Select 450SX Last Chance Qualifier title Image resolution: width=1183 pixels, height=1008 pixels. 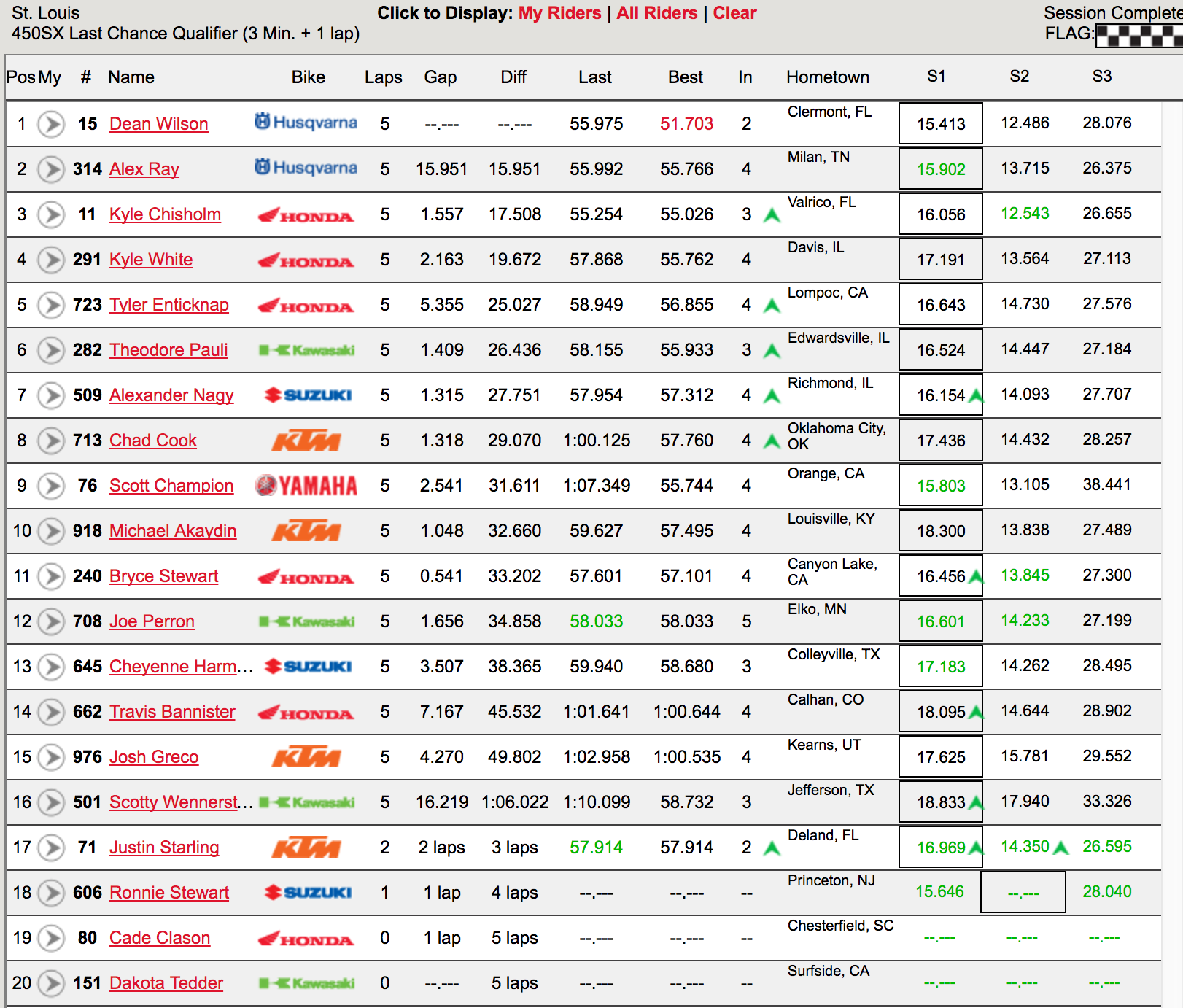pos(185,34)
